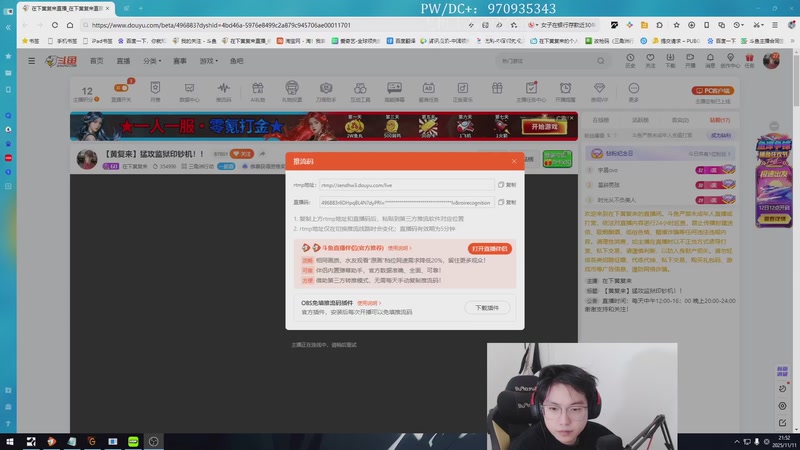The height and width of the screenshot is (450, 800).
Task: Switch to the 贵宾 tab
Action: pyautogui.click(x=680, y=120)
